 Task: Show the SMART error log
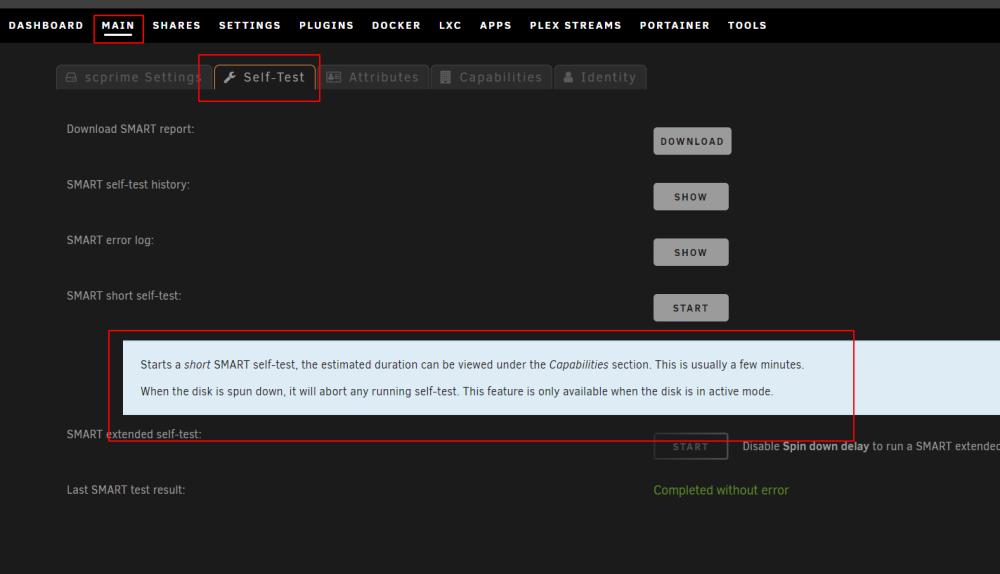[x=691, y=252]
